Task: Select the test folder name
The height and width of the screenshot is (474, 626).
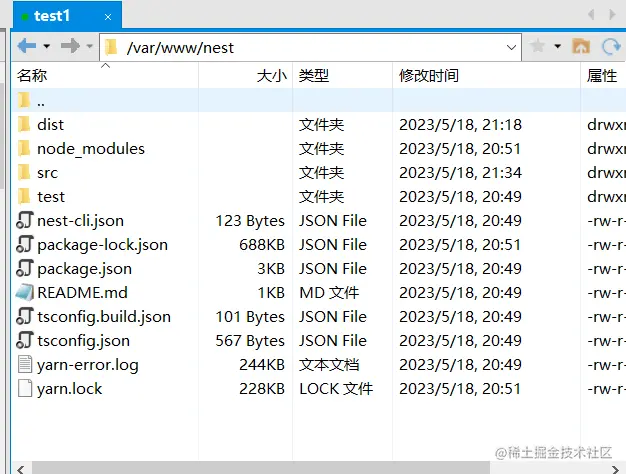Action: (x=51, y=197)
